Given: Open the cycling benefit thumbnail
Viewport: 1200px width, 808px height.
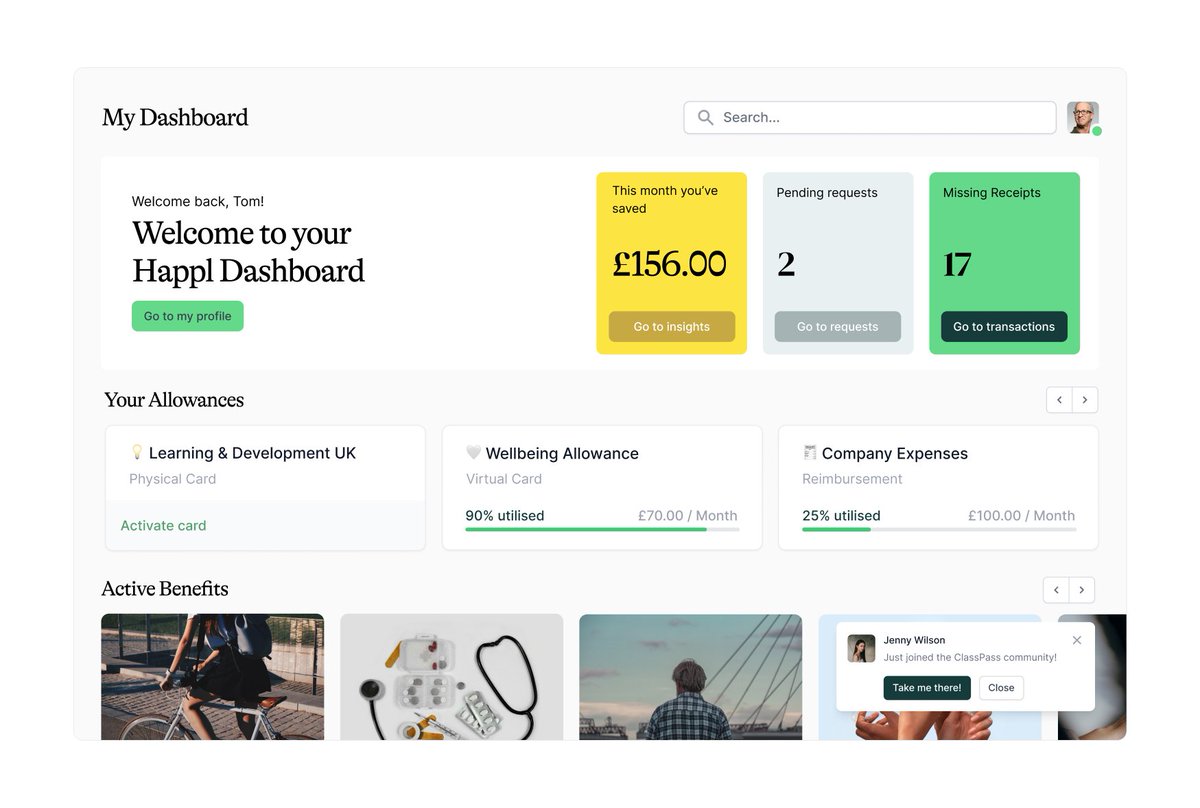Looking at the screenshot, I should tap(212, 676).
